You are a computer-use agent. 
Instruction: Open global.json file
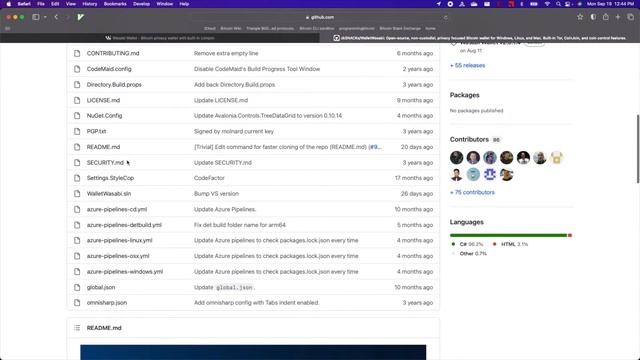101,287
